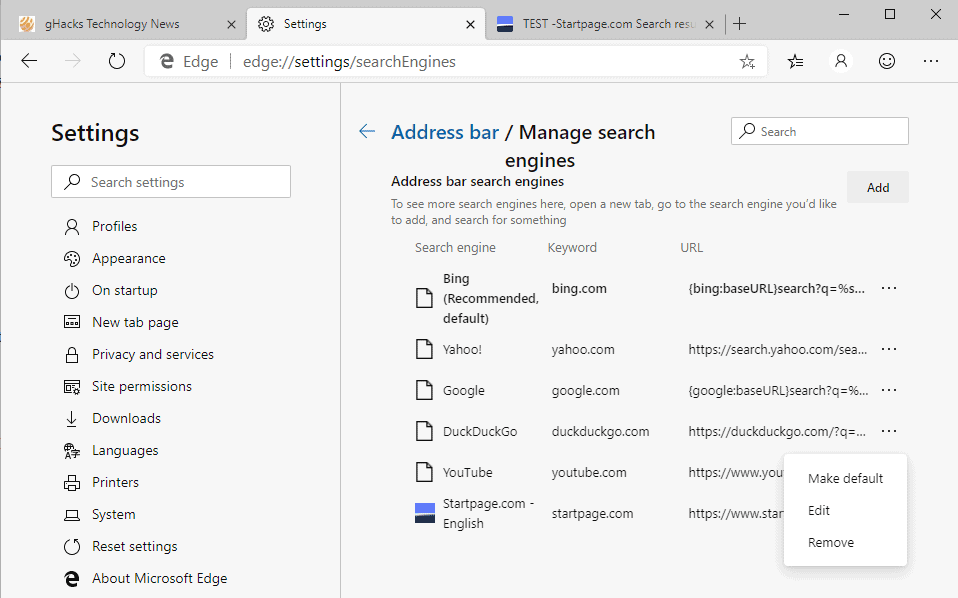958x598 pixels.
Task: Click the Search engine column header
Action: tap(455, 247)
